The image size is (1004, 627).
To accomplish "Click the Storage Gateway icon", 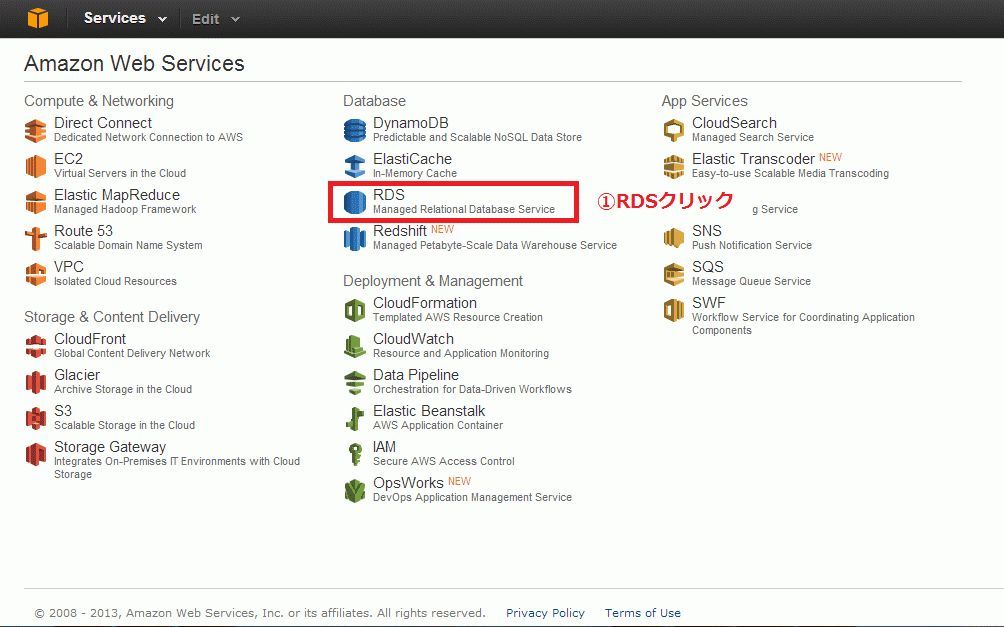I will [36, 454].
